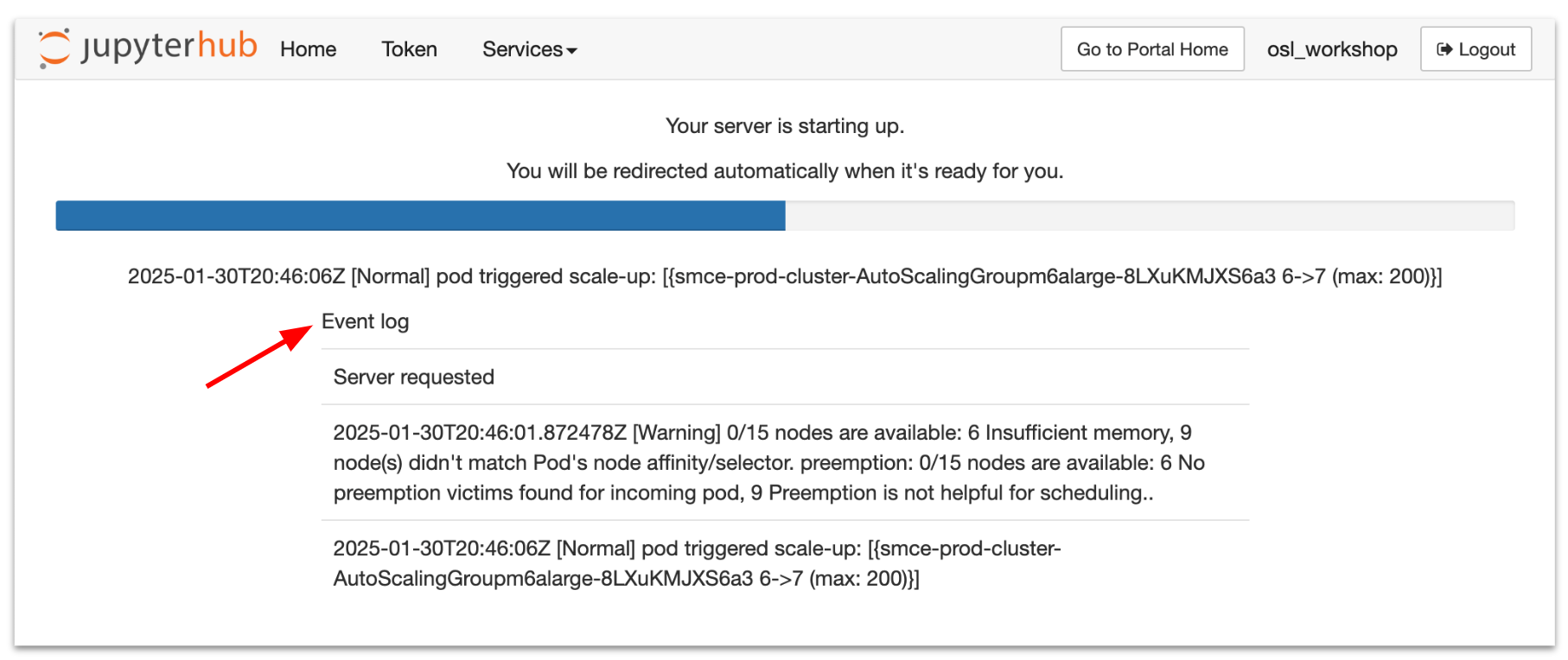Click the Warning insufficient memory log entry
Image resolution: width=1568 pixels, height=660 pixels.
768,462
